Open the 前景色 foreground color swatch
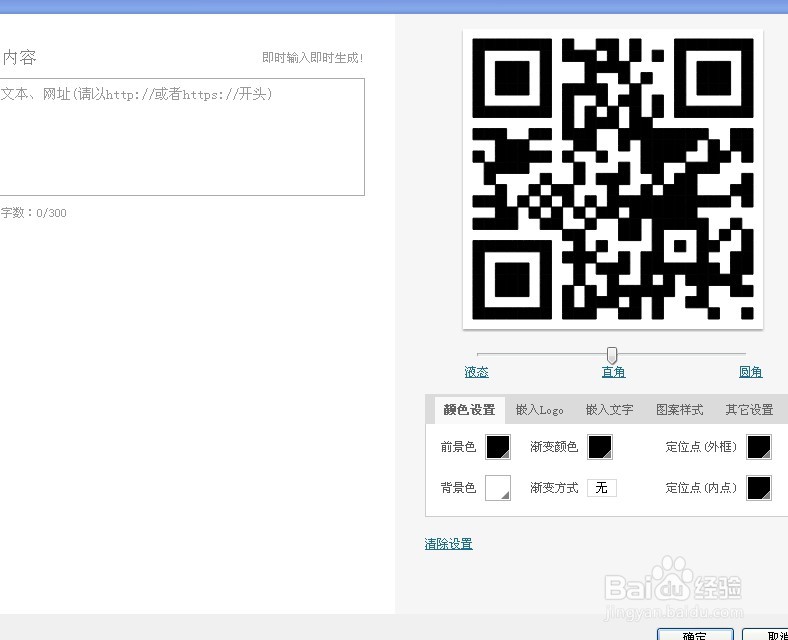Screen dimensions: 788x640 pos(498,447)
